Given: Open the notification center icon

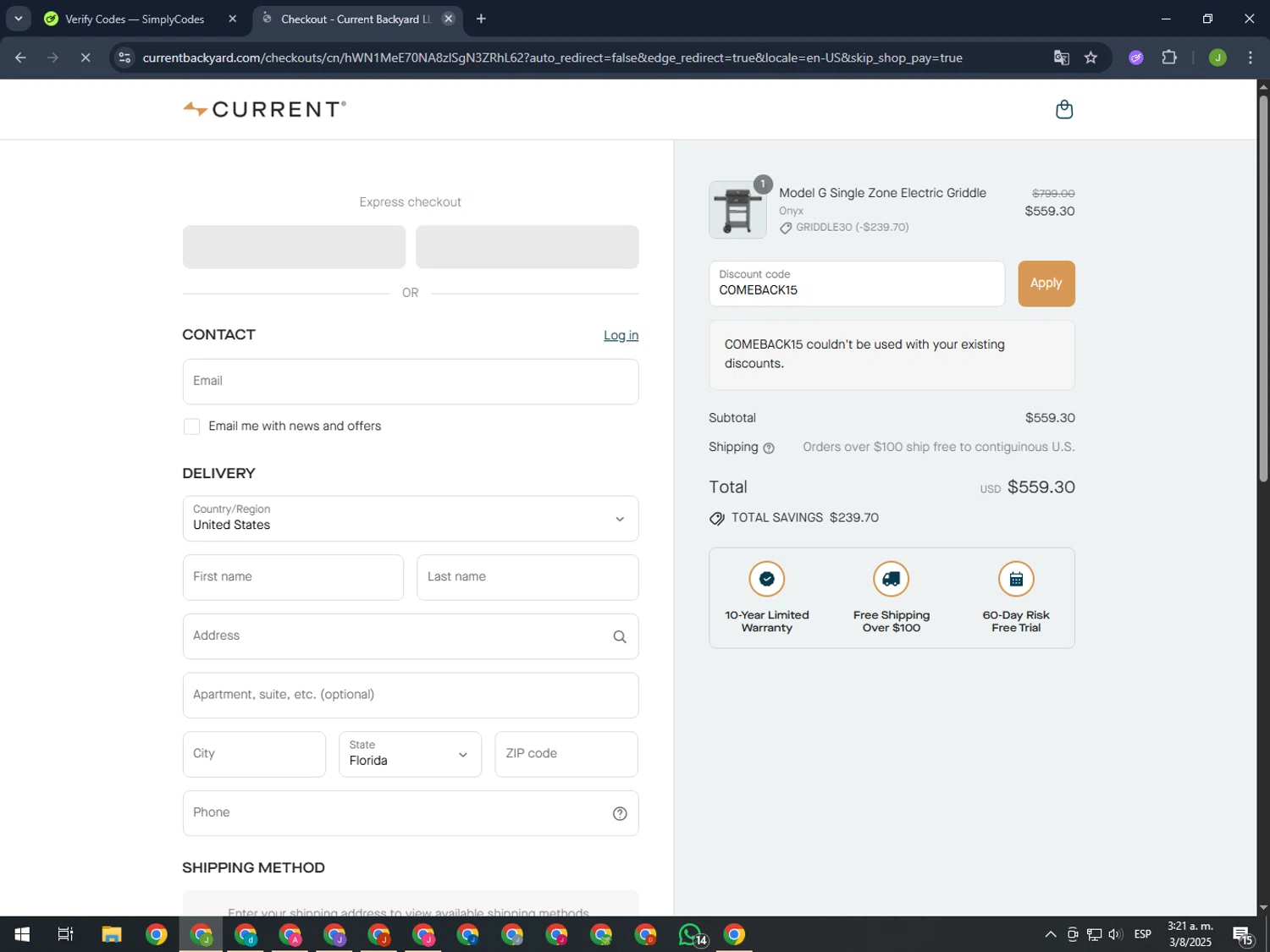Looking at the screenshot, I should pos(1243,935).
